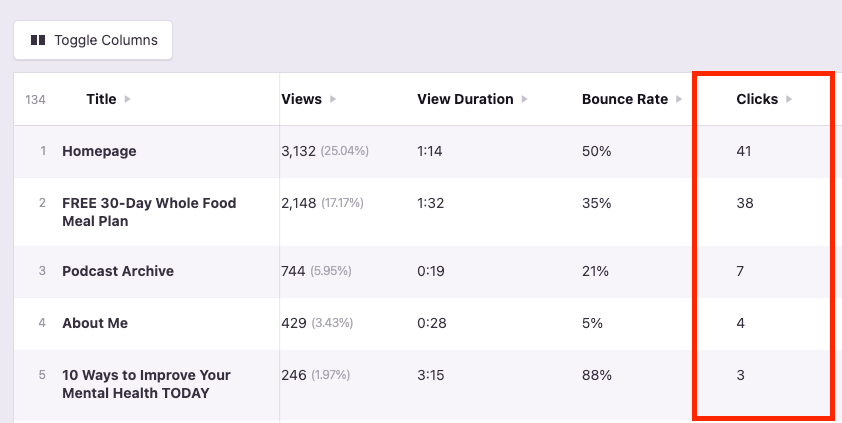The width and height of the screenshot is (842, 423).
Task: Click the columns icon beside Toggle Columns
Action: tap(38, 40)
